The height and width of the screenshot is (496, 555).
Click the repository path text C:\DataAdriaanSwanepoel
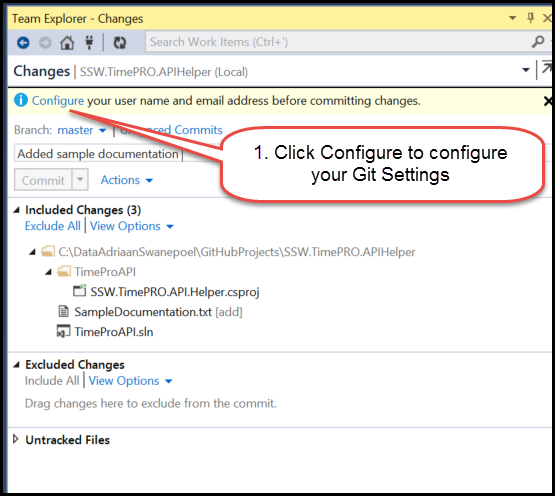coord(237,252)
